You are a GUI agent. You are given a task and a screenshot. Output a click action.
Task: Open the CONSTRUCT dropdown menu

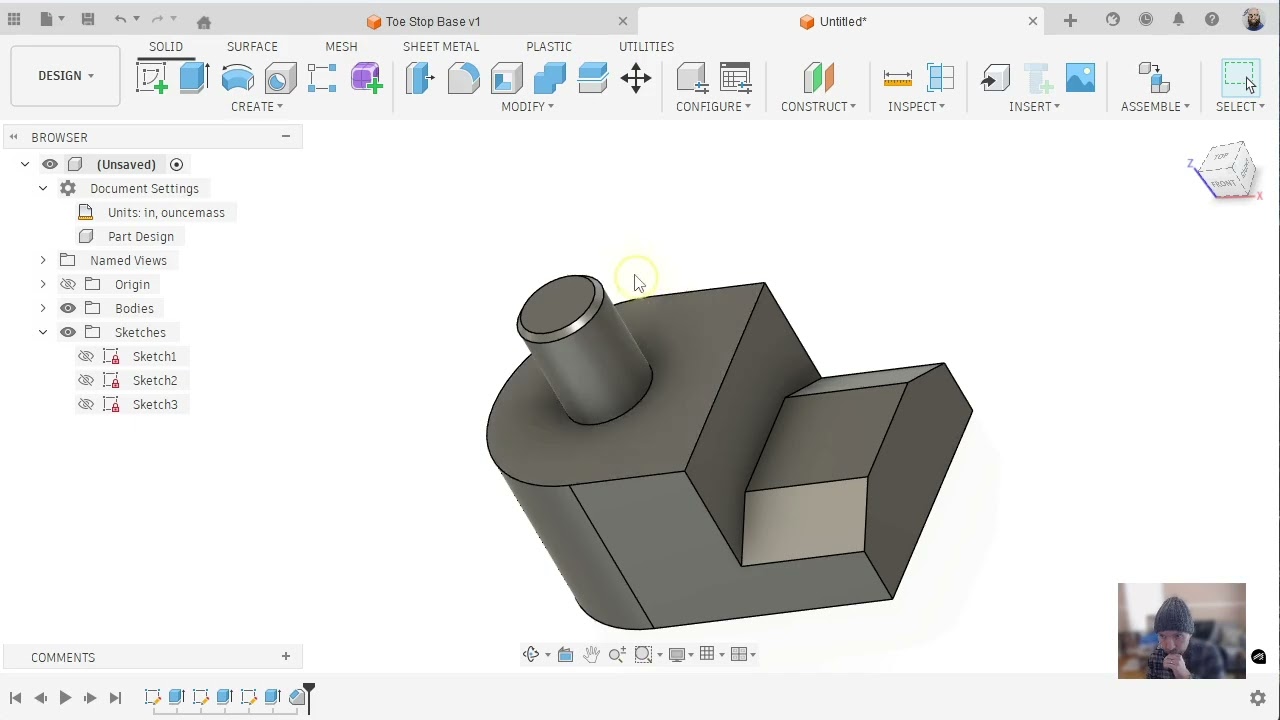[818, 106]
